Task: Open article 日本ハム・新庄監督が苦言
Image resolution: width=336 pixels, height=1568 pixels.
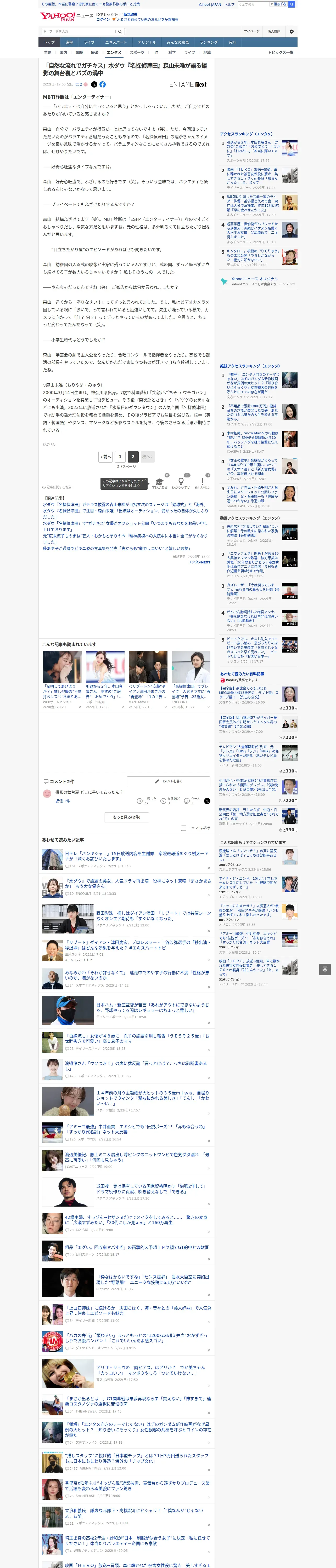Action: (x=153, y=1007)
